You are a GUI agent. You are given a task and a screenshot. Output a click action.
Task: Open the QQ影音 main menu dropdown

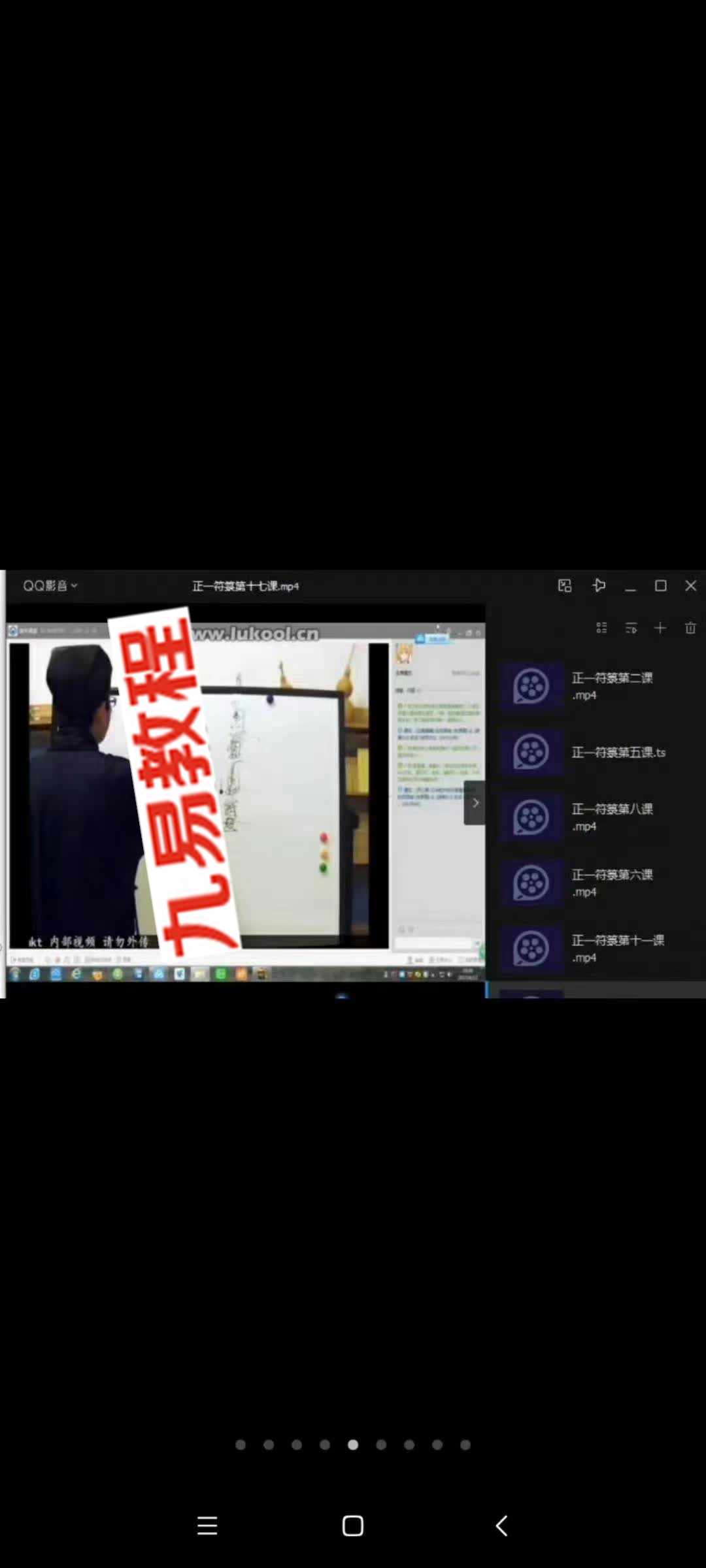coord(50,585)
